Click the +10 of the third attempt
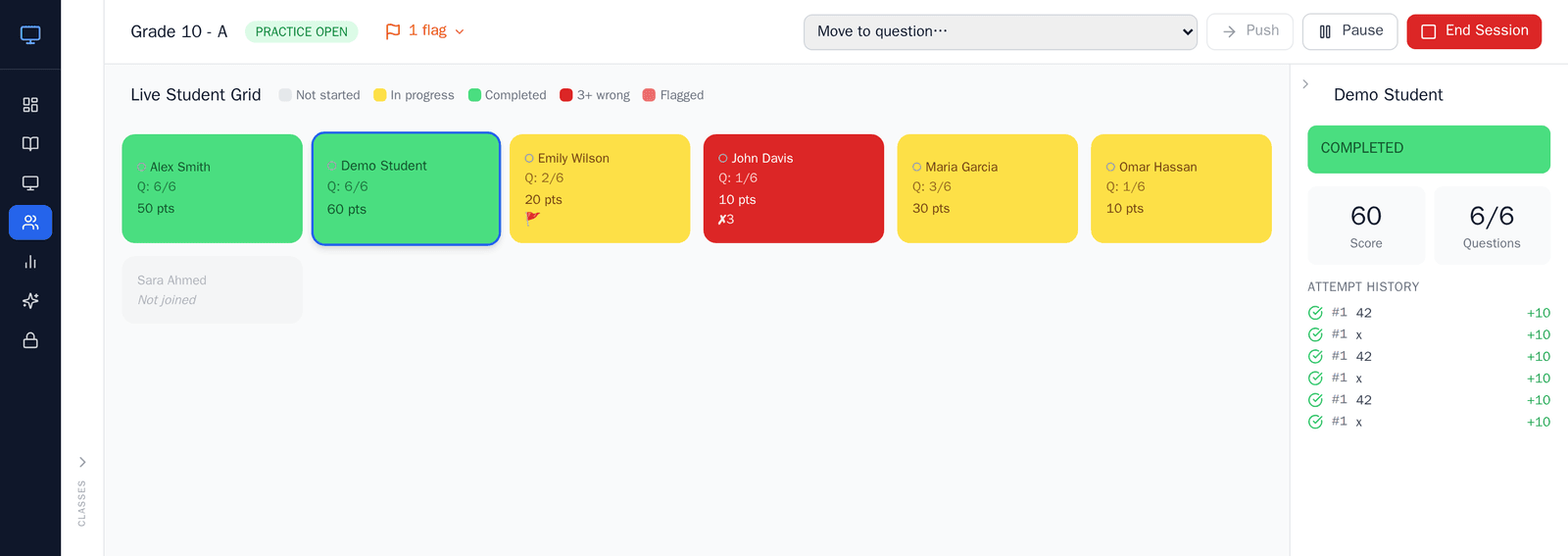The width and height of the screenshot is (1568, 556). (1539, 357)
